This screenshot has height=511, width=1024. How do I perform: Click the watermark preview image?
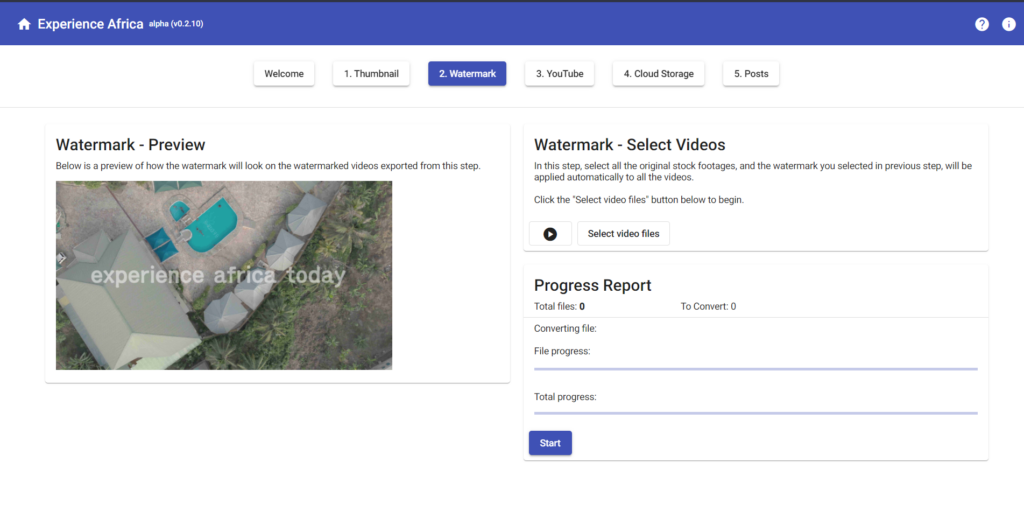tap(224, 275)
